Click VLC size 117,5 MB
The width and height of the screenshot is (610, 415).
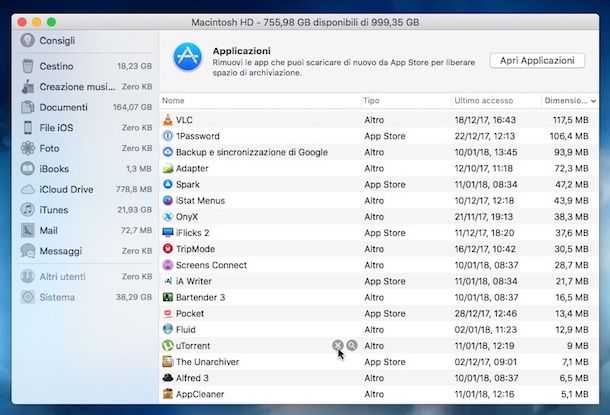point(571,120)
